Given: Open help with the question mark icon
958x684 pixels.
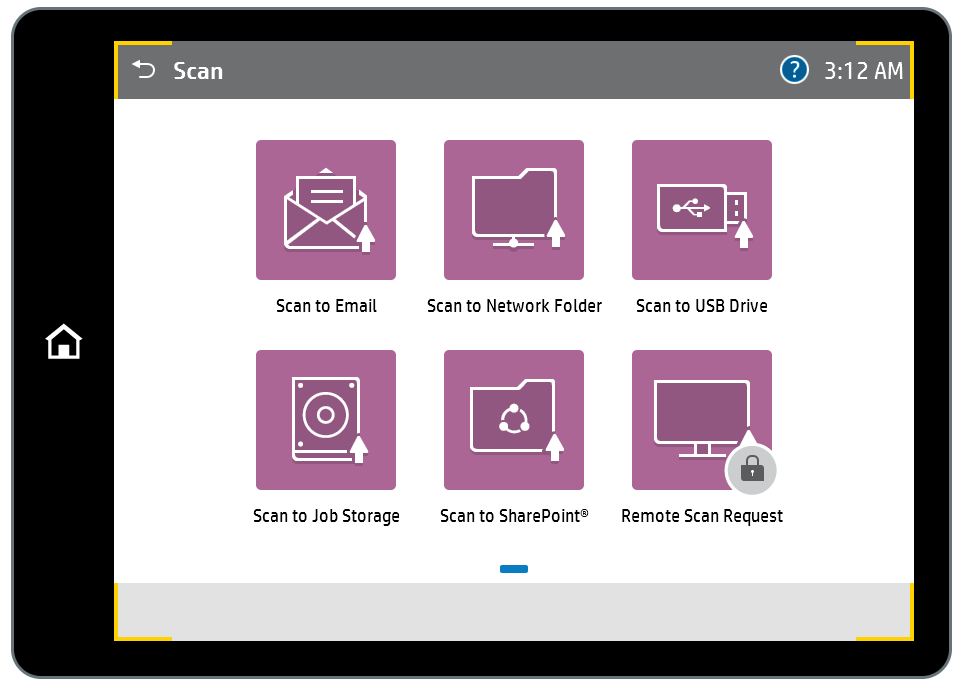Looking at the screenshot, I should 794,70.
